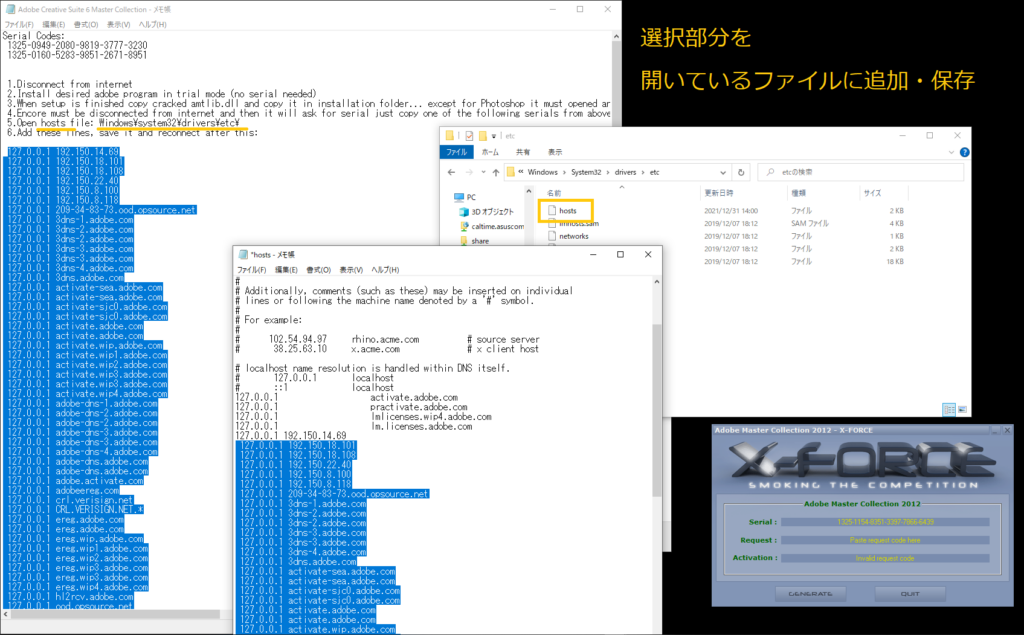This screenshot has height=635, width=1024.
Task: Open ヘルプ(H) menu in the hosts Notepad window
Action: [x=385, y=270]
